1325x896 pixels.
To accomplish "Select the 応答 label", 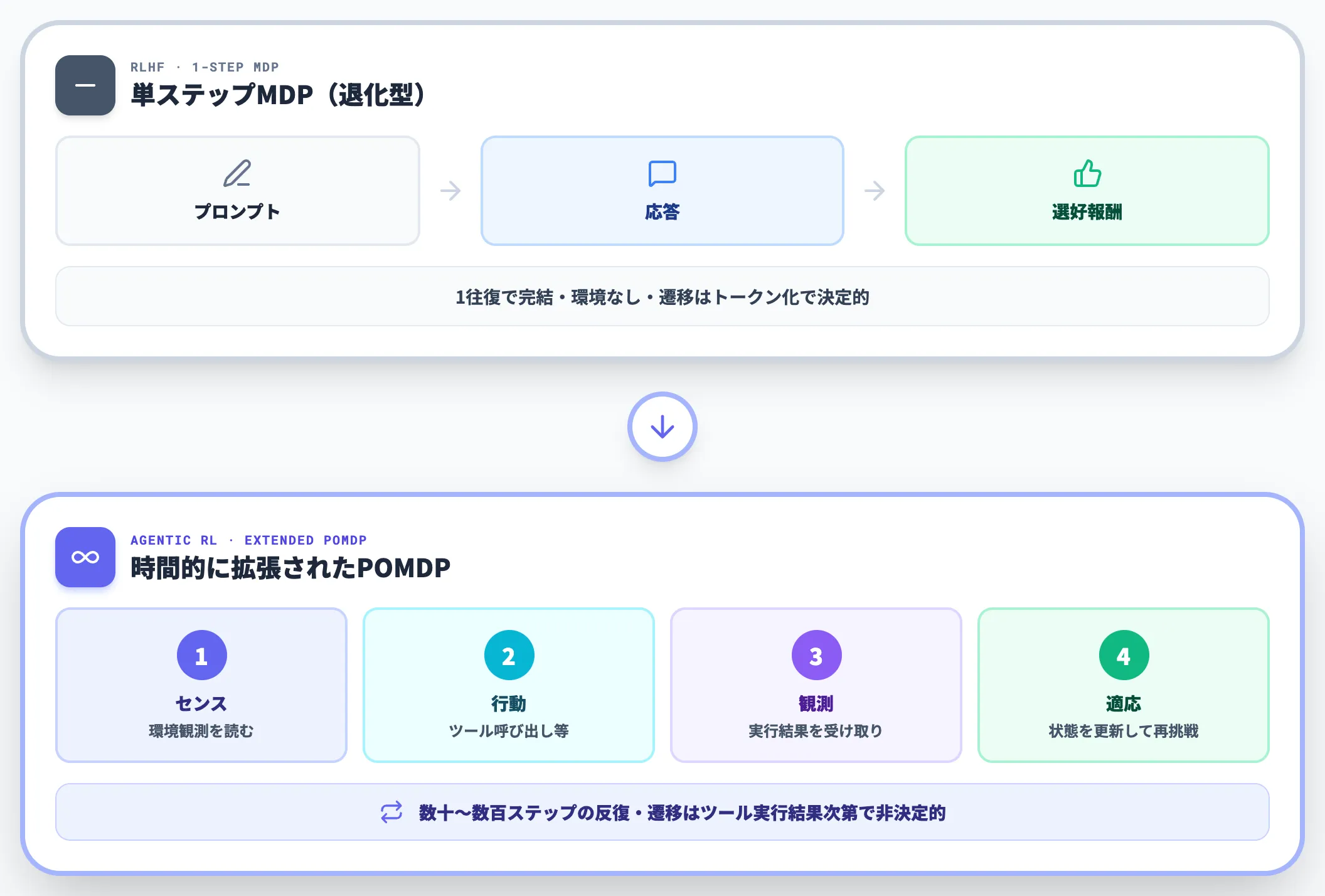I will 662,212.
